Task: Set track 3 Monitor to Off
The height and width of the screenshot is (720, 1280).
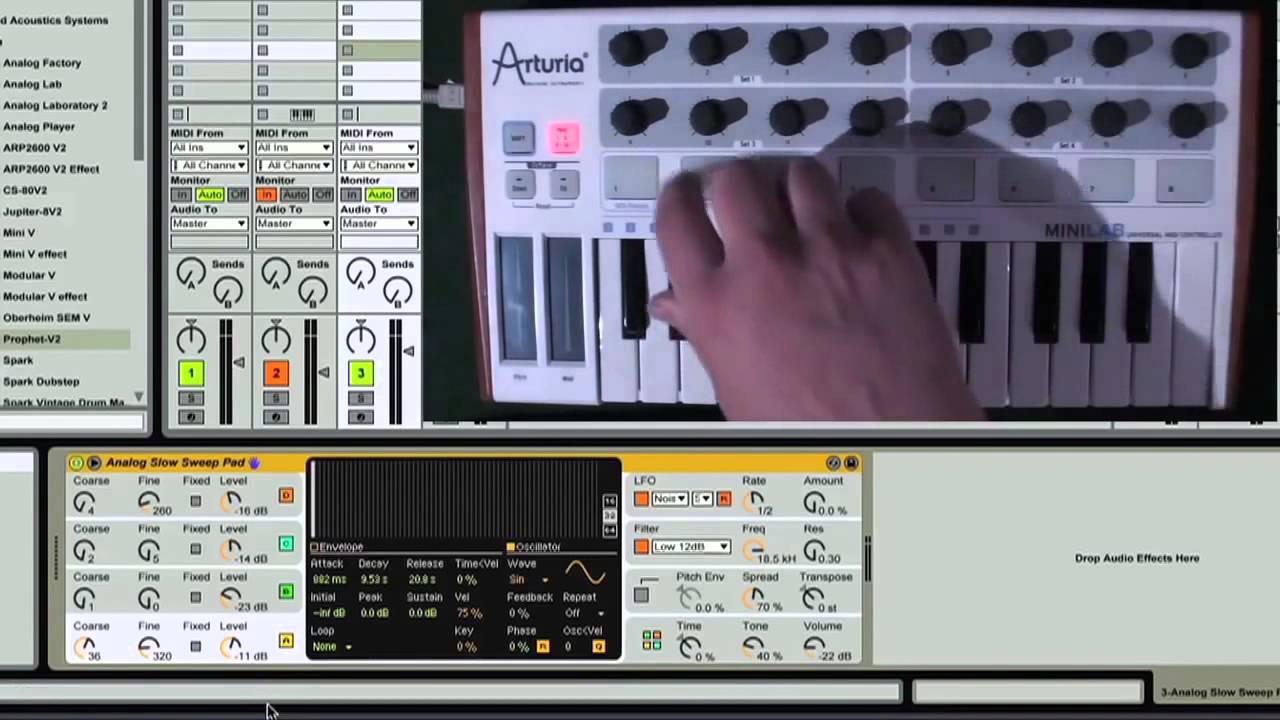Action: [408, 194]
